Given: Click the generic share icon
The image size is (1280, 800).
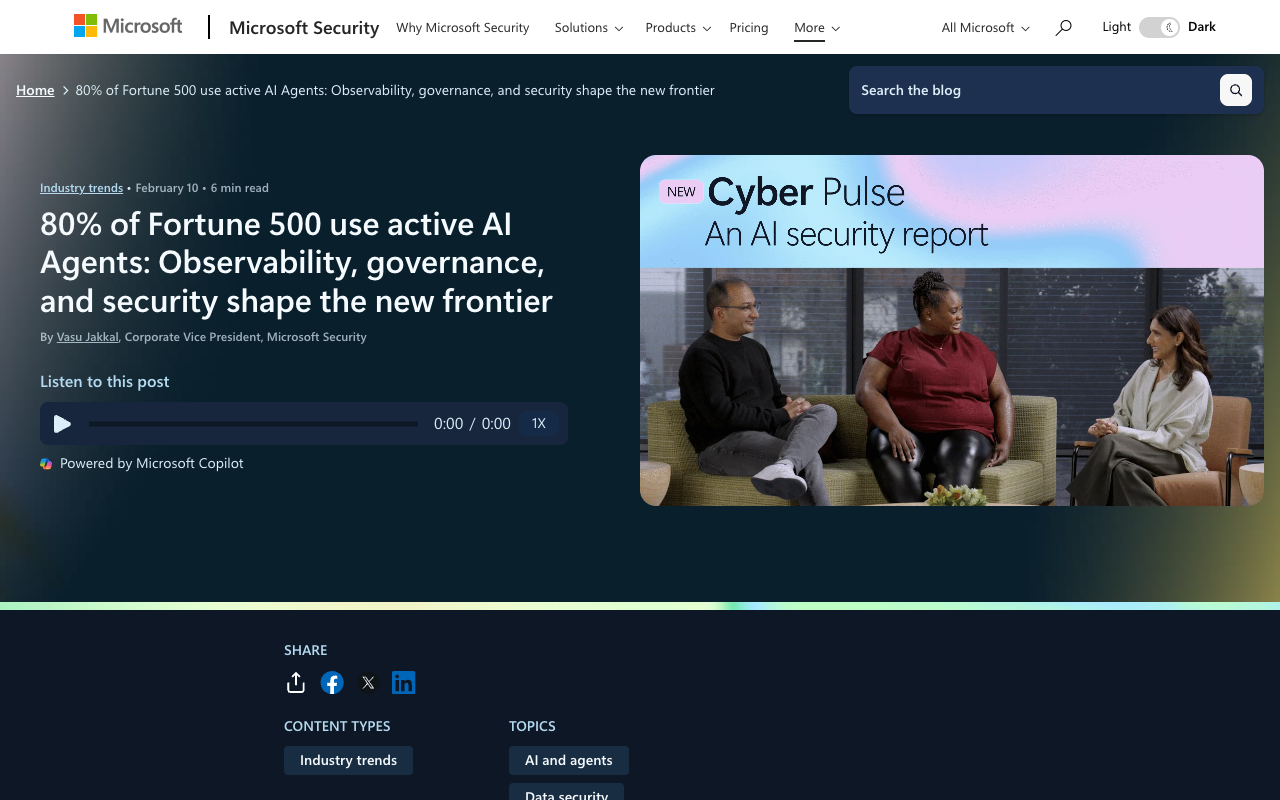Looking at the screenshot, I should (295, 683).
